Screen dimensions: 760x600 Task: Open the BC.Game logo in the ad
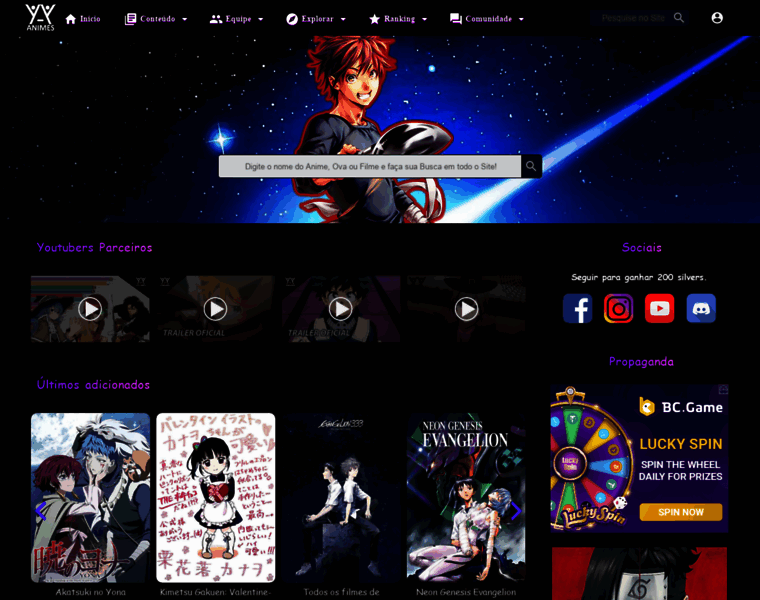pyautogui.click(x=681, y=407)
